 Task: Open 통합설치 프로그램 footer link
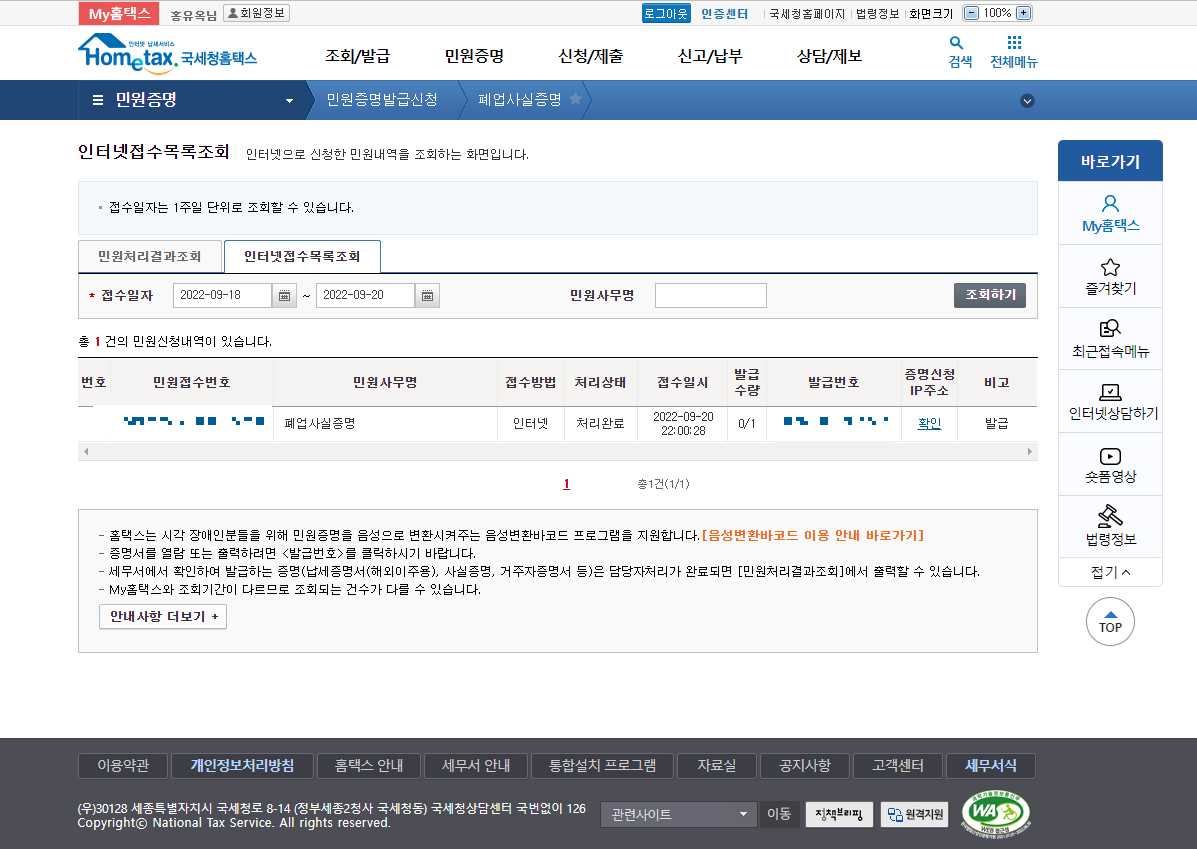pyautogui.click(x=602, y=766)
